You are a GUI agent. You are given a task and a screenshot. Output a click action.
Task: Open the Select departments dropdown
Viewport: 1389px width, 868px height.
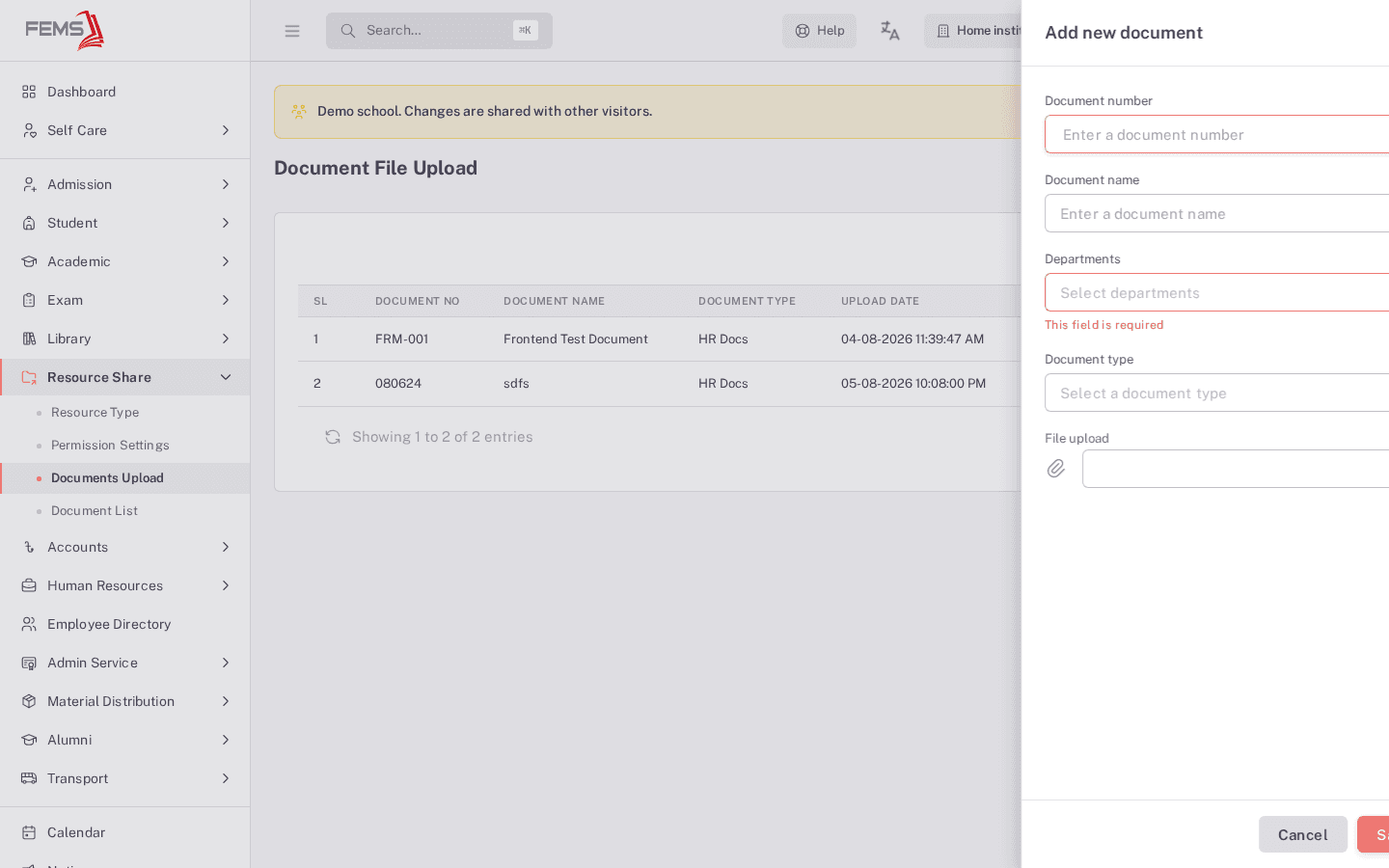[x=1217, y=292]
